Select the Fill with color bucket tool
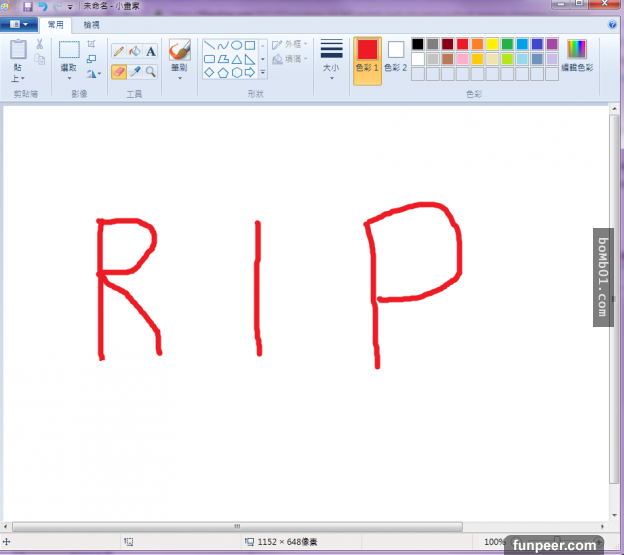This screenshot has width=624, height=555. 134,51
